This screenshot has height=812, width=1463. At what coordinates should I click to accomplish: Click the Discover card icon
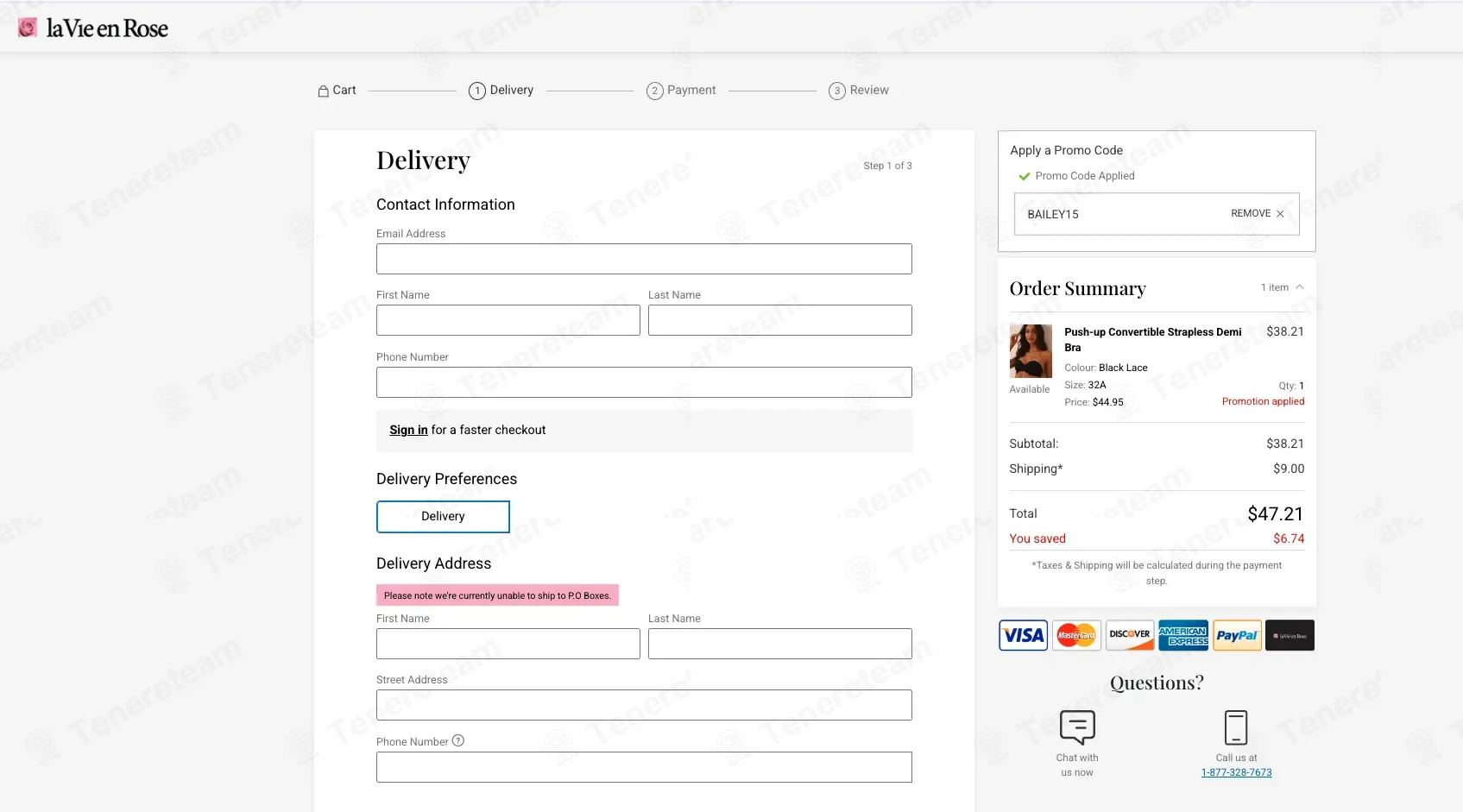pos(1130,636)
